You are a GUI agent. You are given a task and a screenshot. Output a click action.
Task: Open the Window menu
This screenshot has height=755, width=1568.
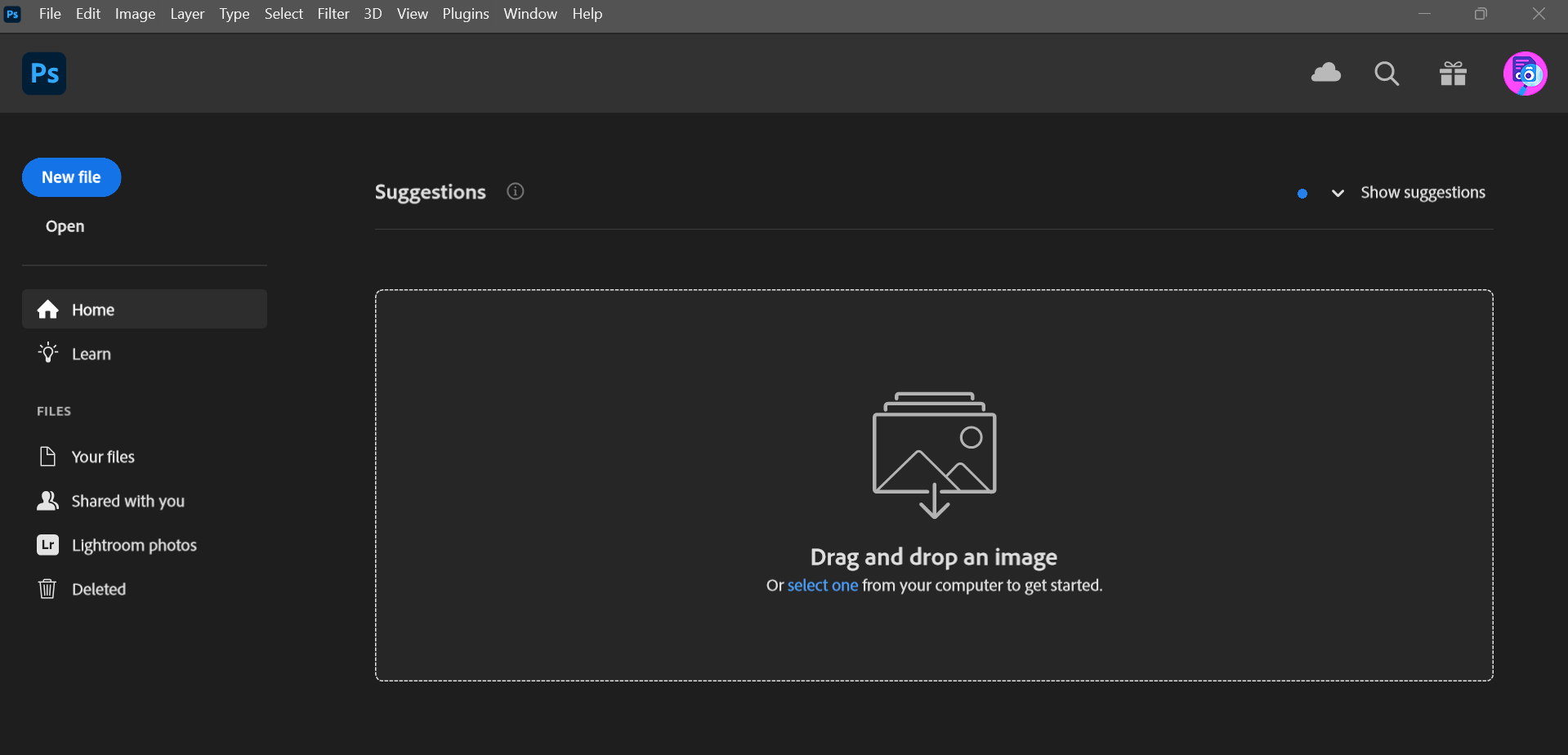click(x=530, y=14)
